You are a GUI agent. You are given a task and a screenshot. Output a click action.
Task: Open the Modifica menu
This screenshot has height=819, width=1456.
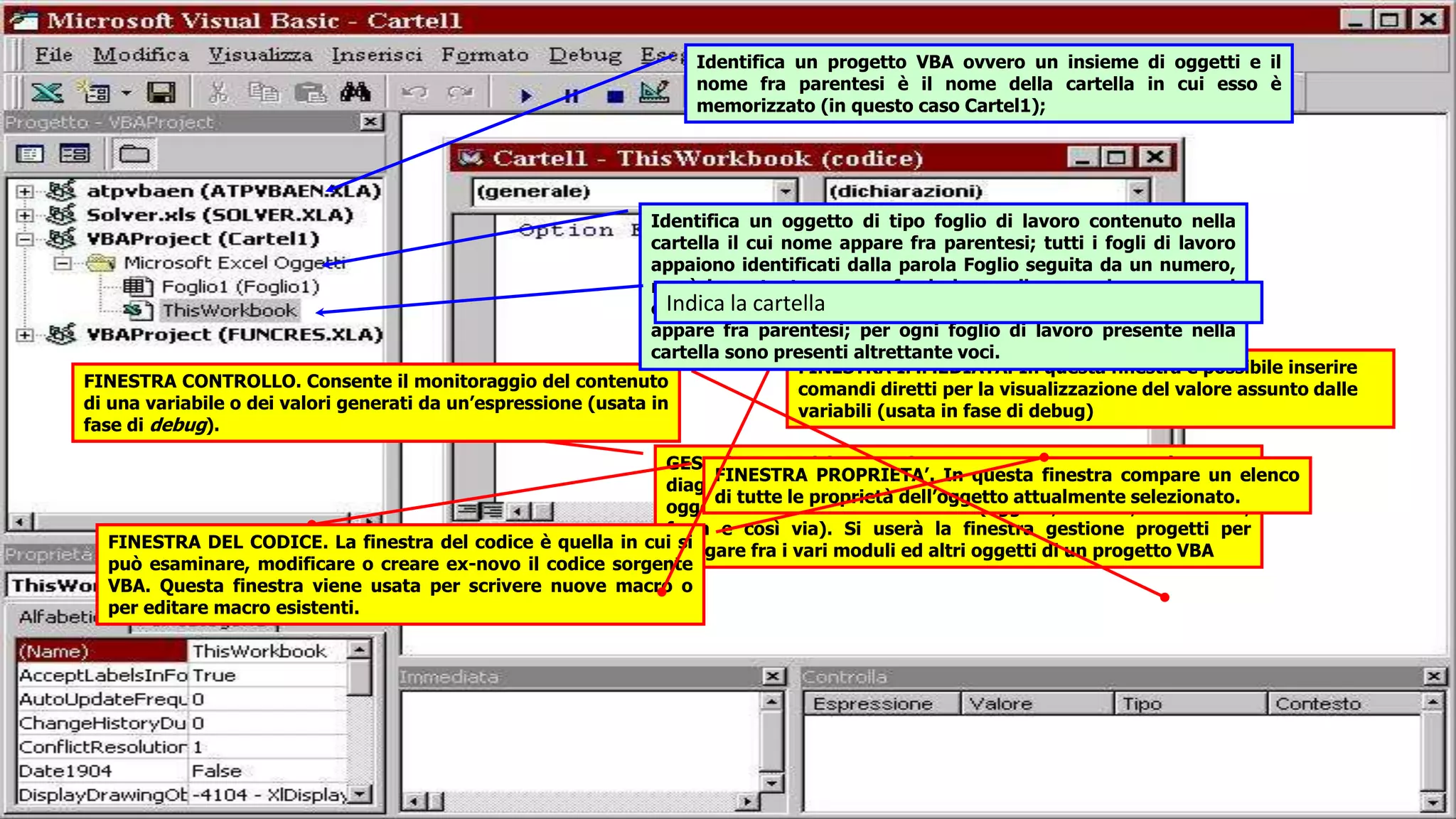tap(141, 55)
